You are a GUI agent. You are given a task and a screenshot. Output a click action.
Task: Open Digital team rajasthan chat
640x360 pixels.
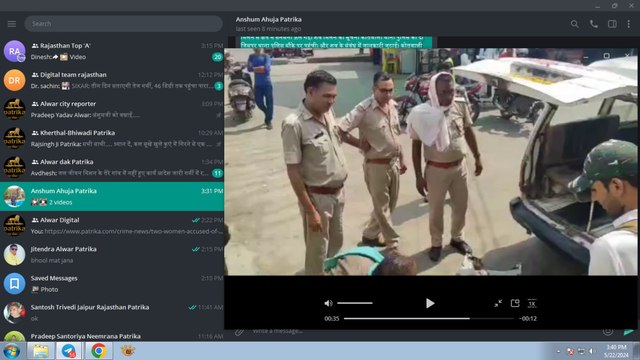112,80
